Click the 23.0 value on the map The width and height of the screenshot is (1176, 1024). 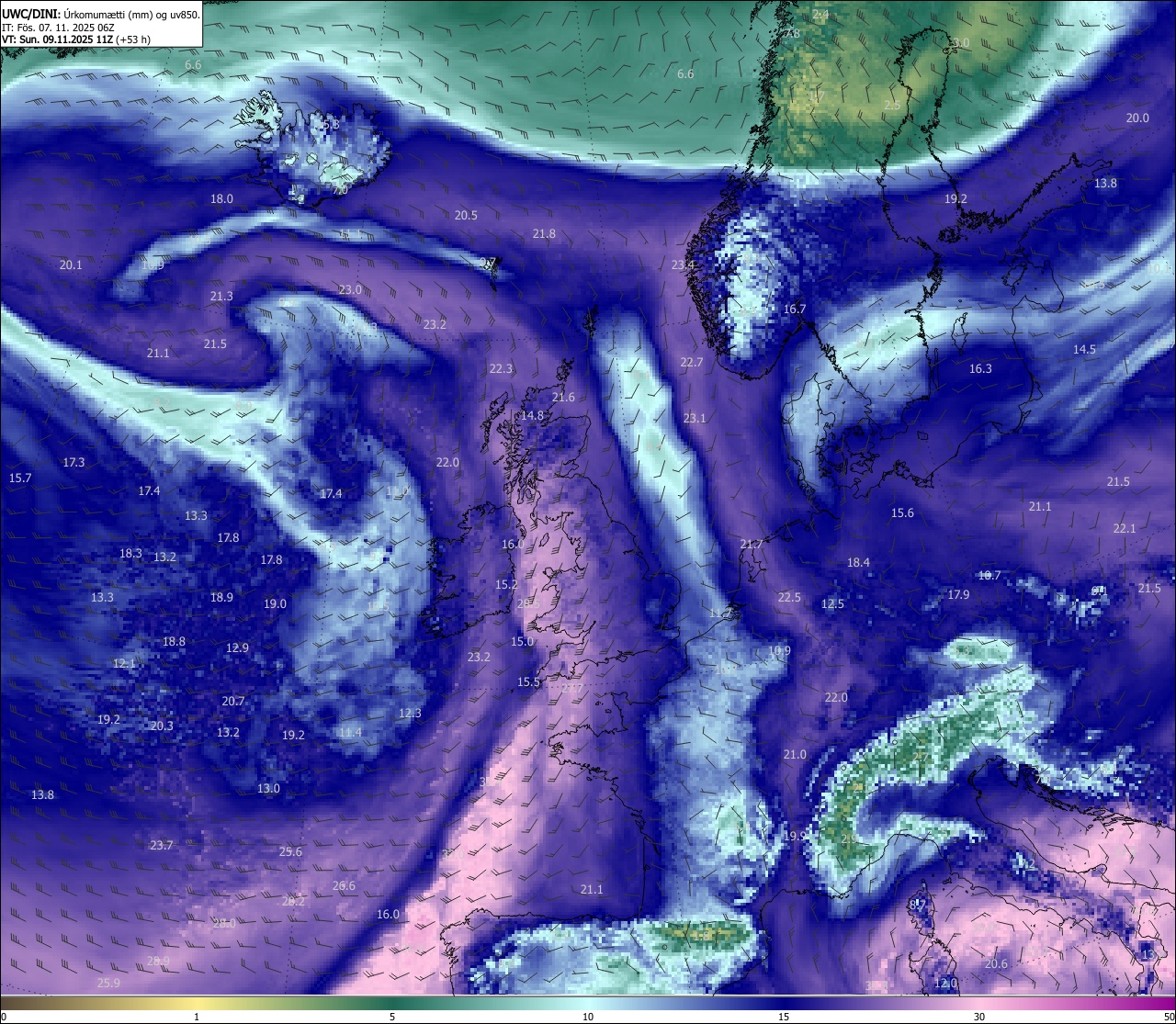(350, 289)
